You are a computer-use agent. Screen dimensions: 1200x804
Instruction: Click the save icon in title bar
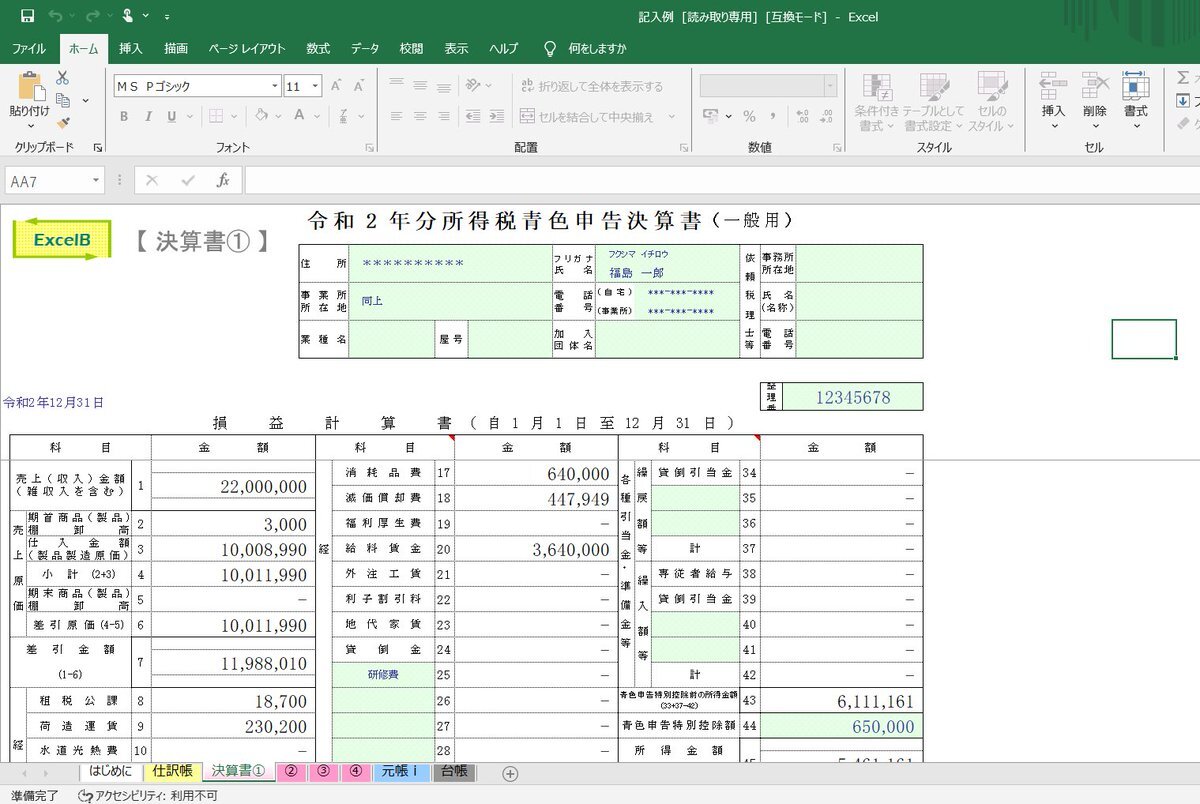27,16
